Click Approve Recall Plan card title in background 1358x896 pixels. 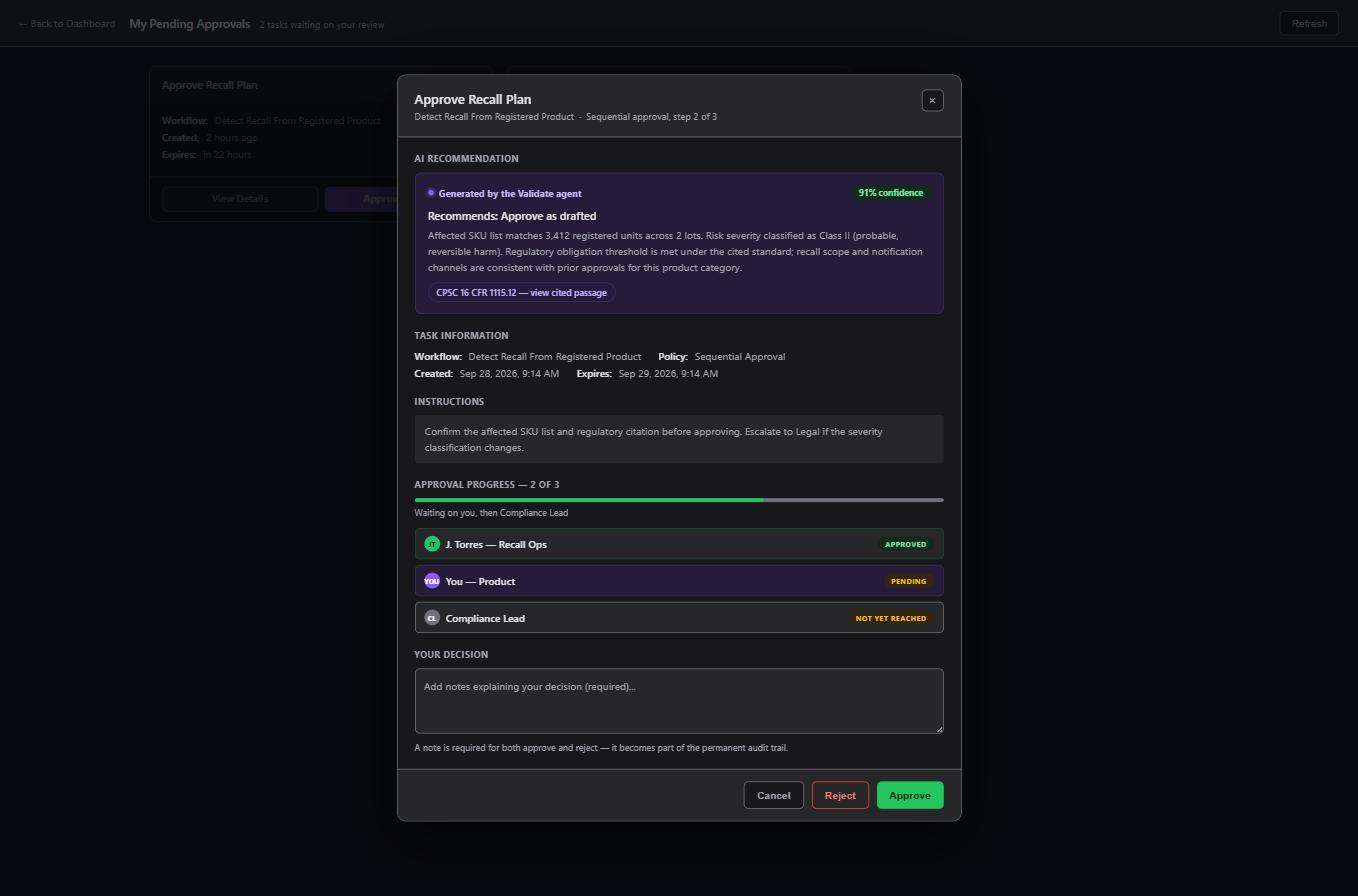[x=210, y=85]
